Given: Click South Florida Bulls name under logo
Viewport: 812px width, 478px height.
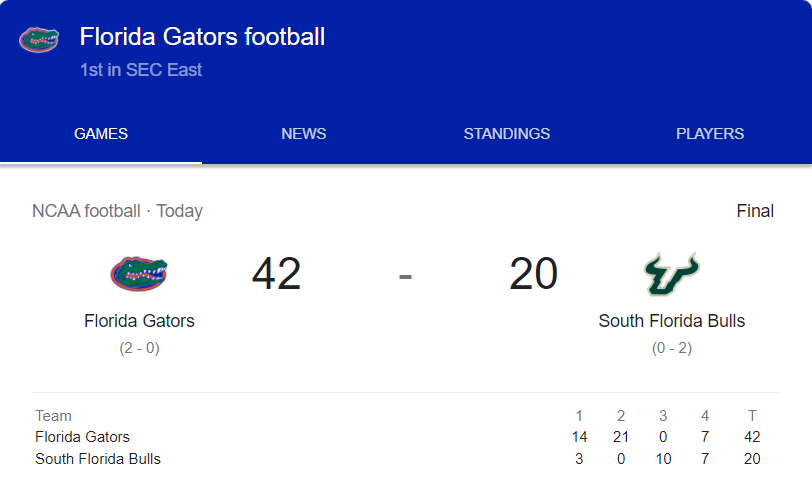Looking at the screenshot, I should 671,321.
